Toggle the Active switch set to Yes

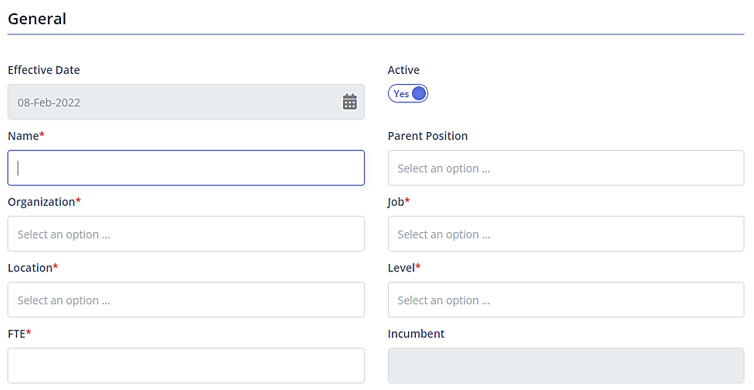[x=408, y=94]
